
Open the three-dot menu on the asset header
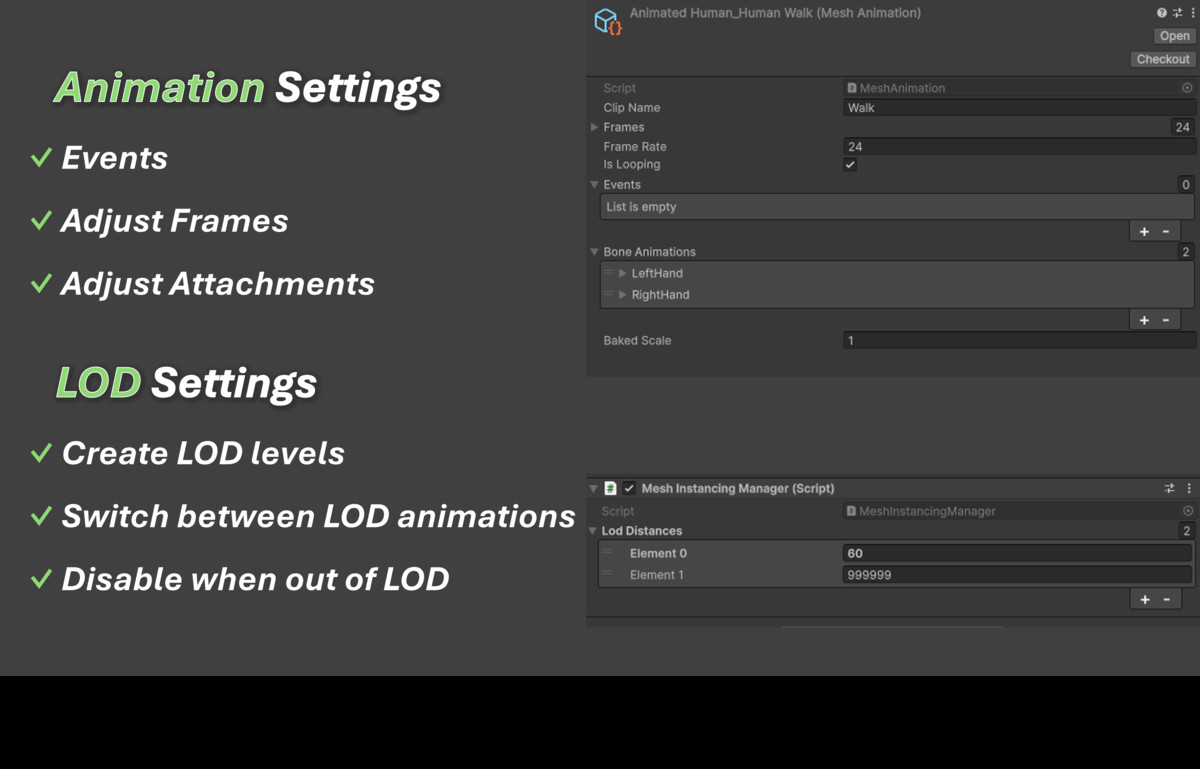[x=1193, y=12]
